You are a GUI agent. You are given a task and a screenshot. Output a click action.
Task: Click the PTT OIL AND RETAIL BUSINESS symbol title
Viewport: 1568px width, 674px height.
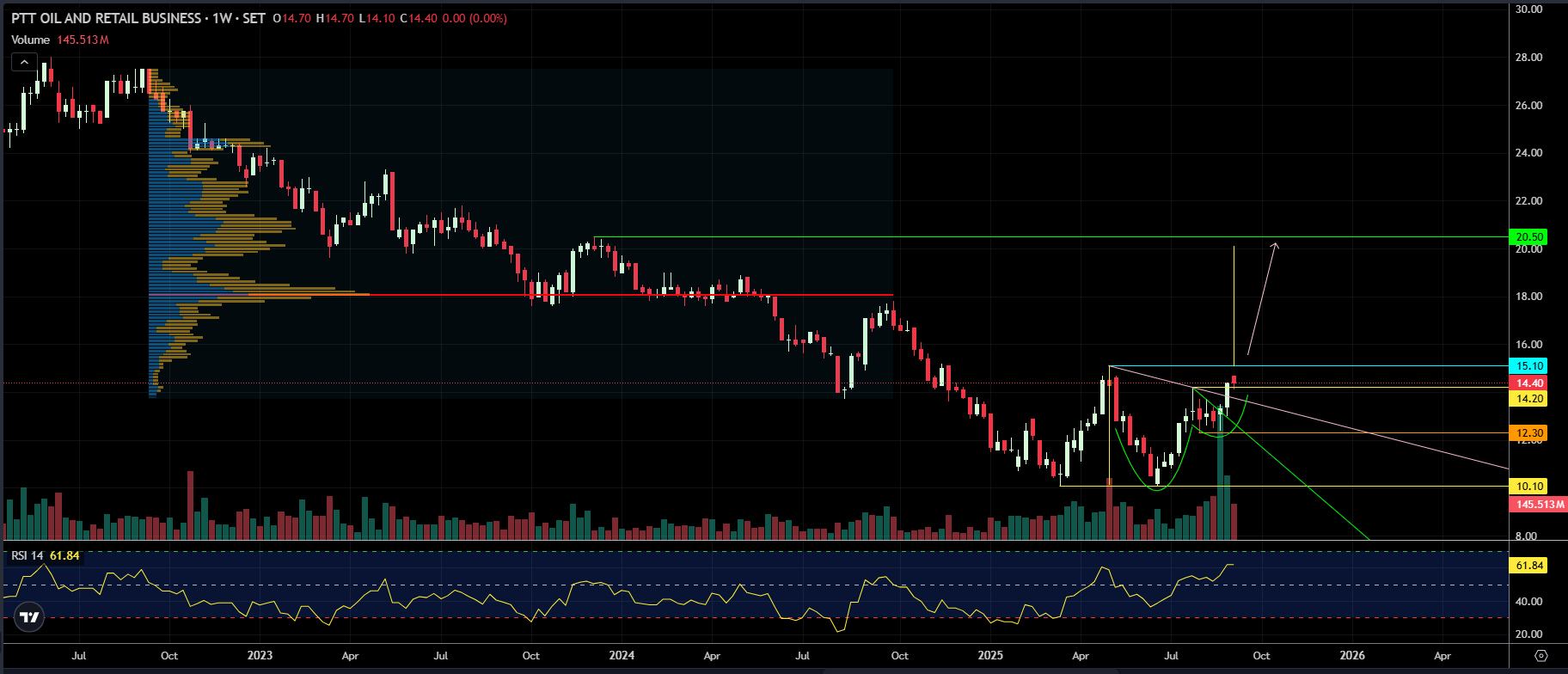(x=107, y=18)
